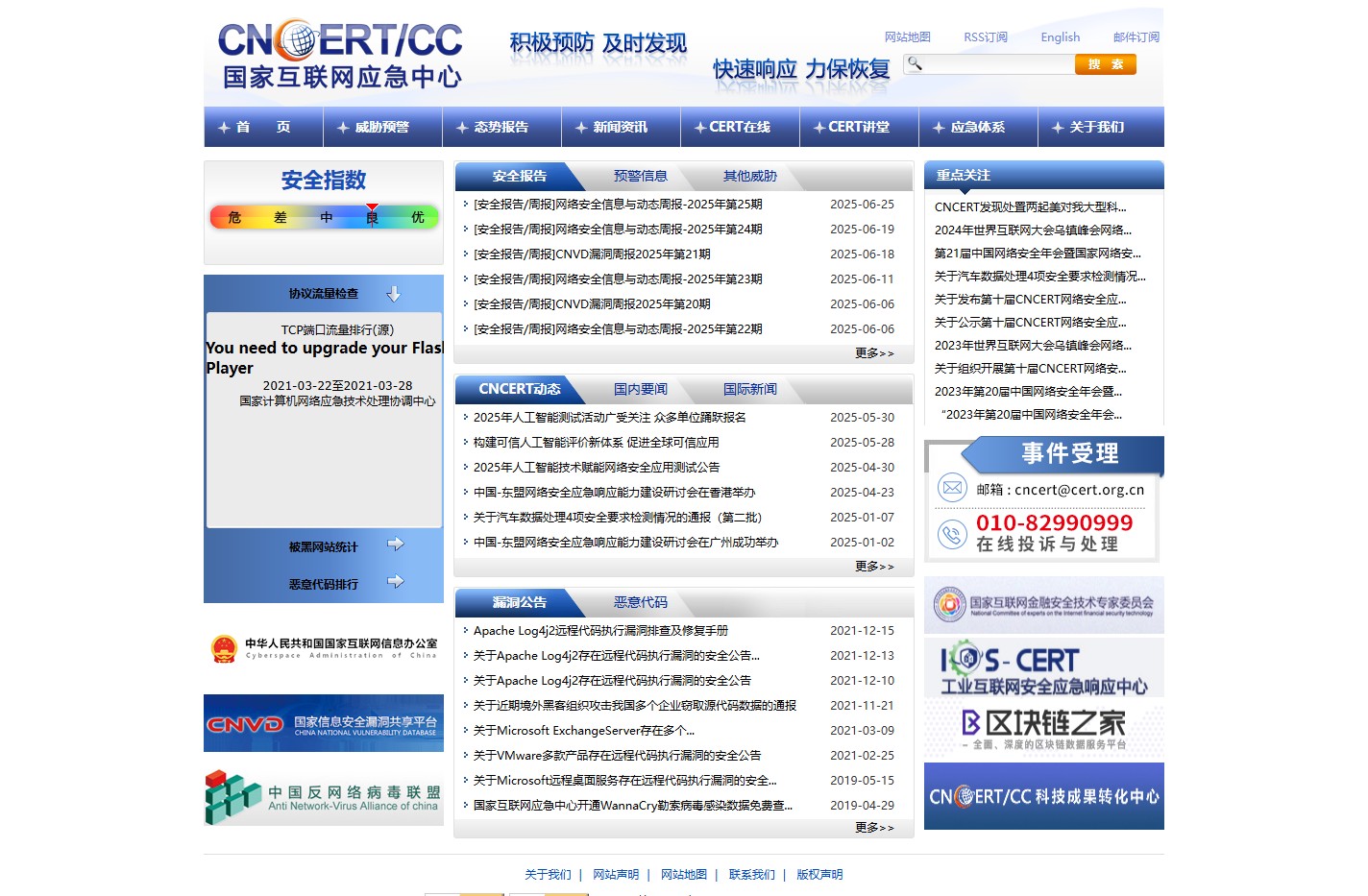Open 第21届中国网络安全年会 headline
The image size is (1368, 896).
point(1038,254)
